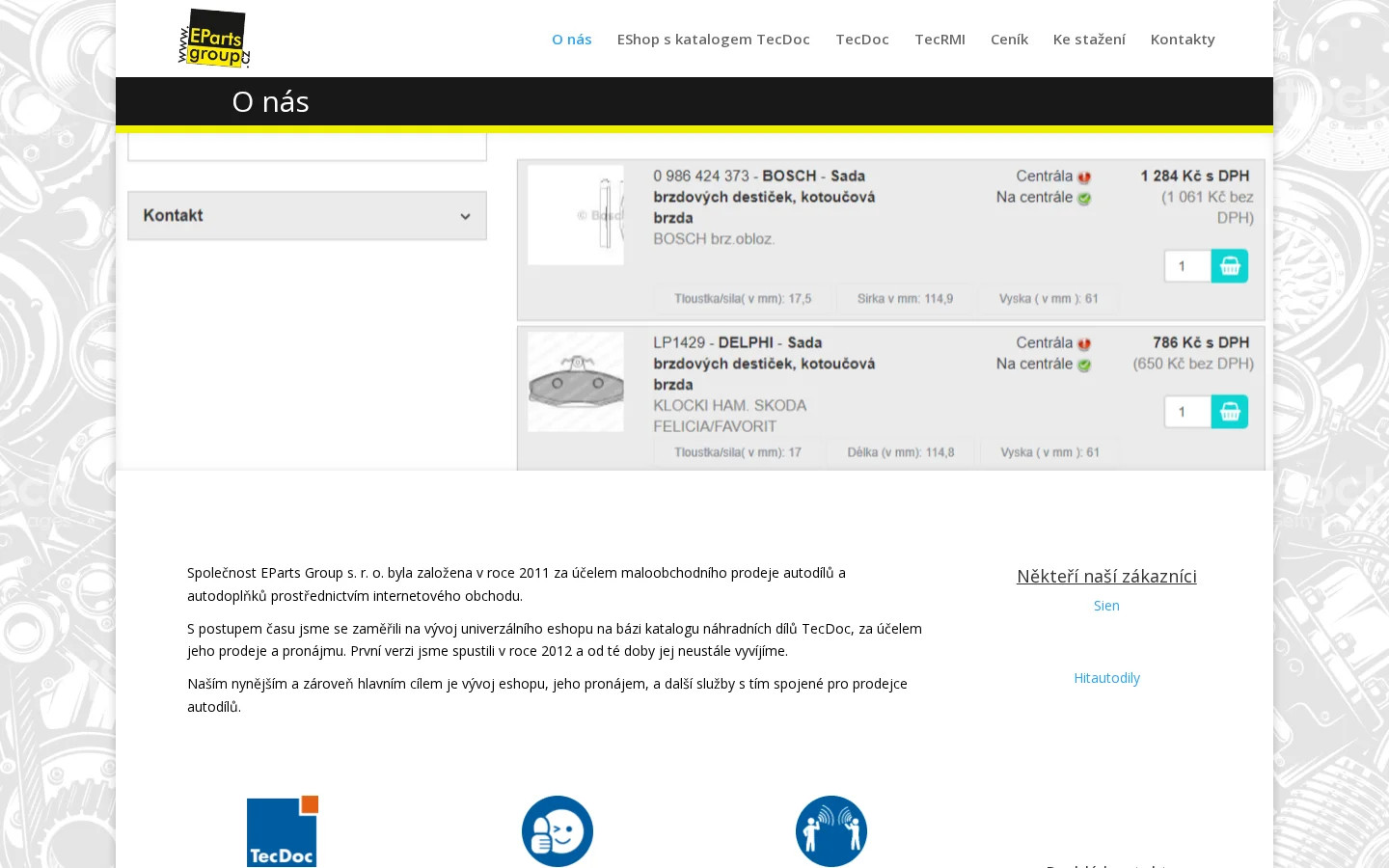Expand the Kontakt dropdown chevron

click(465, 216)
